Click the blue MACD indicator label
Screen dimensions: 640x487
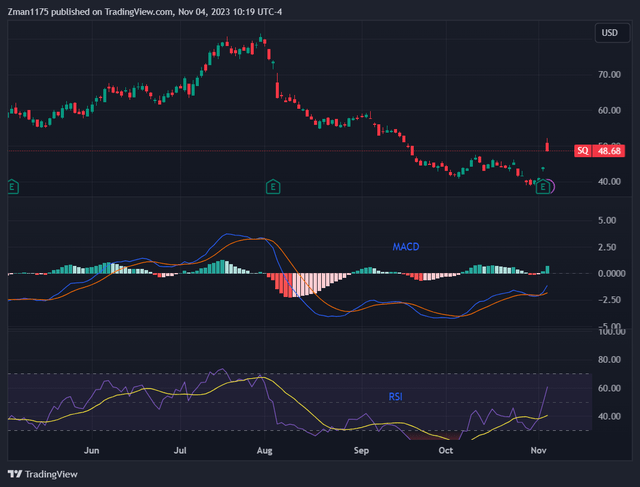click(x=406, y=246)
